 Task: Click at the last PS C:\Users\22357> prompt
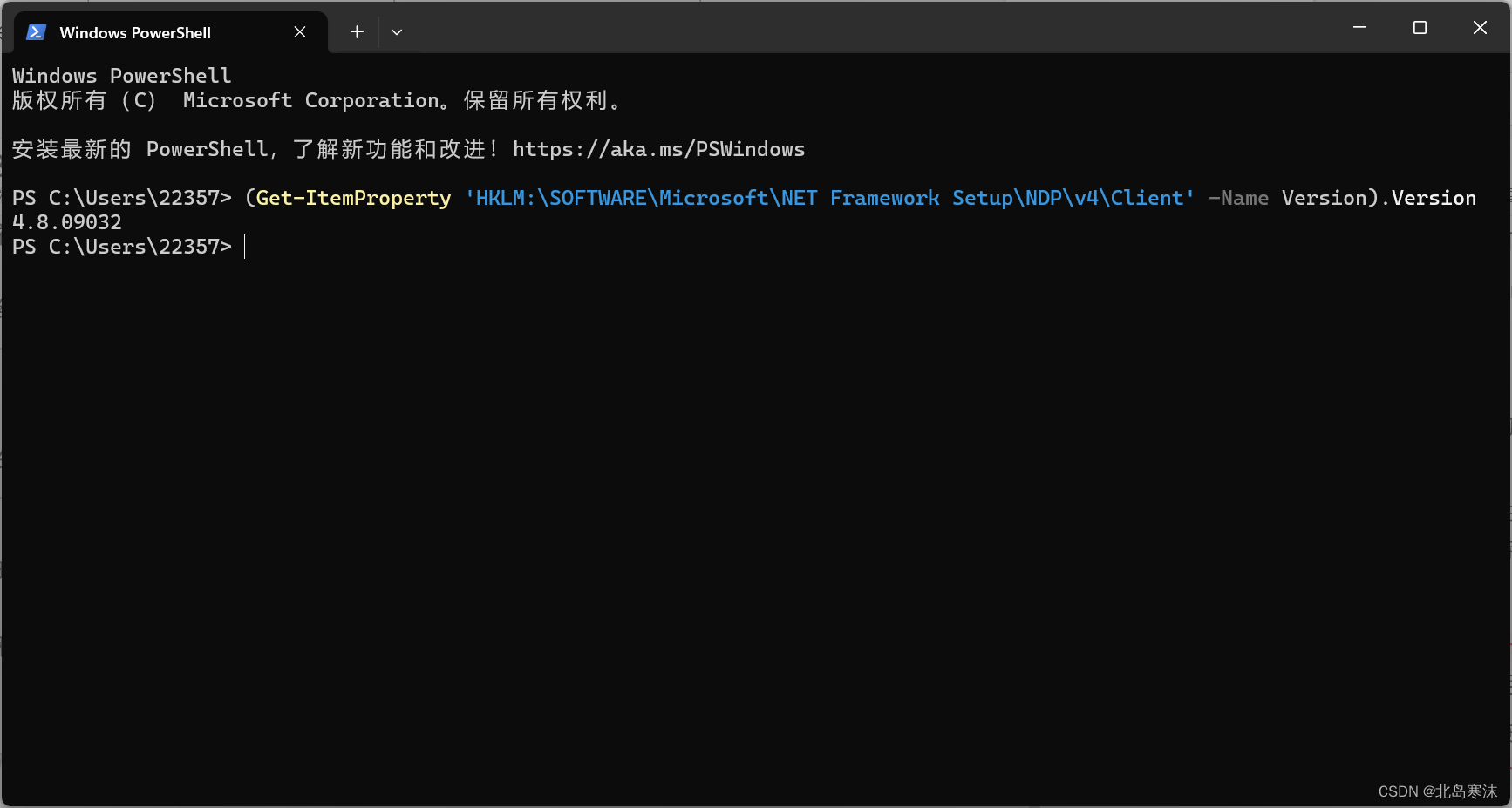tap(122, 247)
